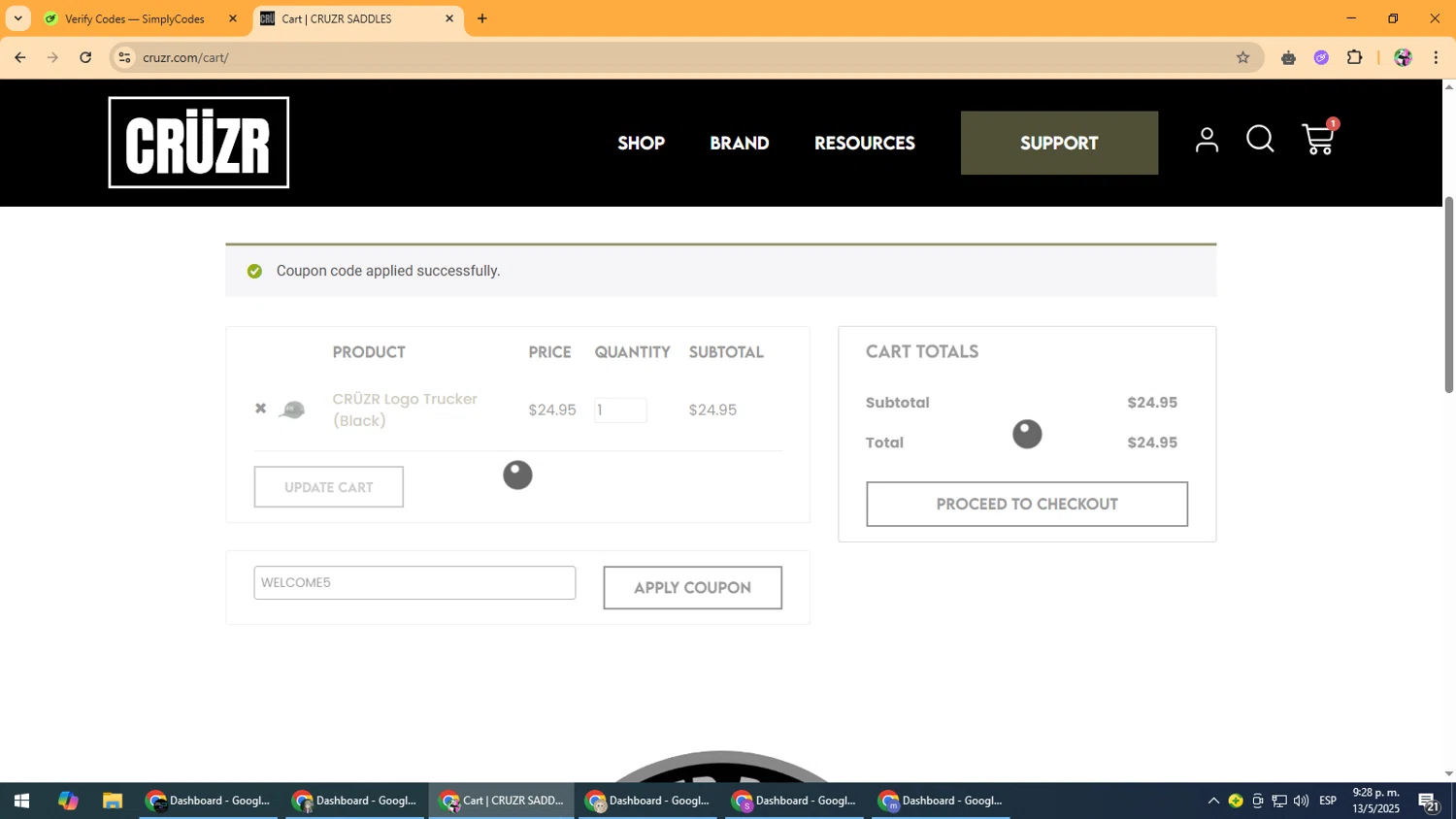The width and height of the screenshot is (1456, 819).
Task: Click 'Coupon code applied successfully.' message
Action: [x=388, y=271]
